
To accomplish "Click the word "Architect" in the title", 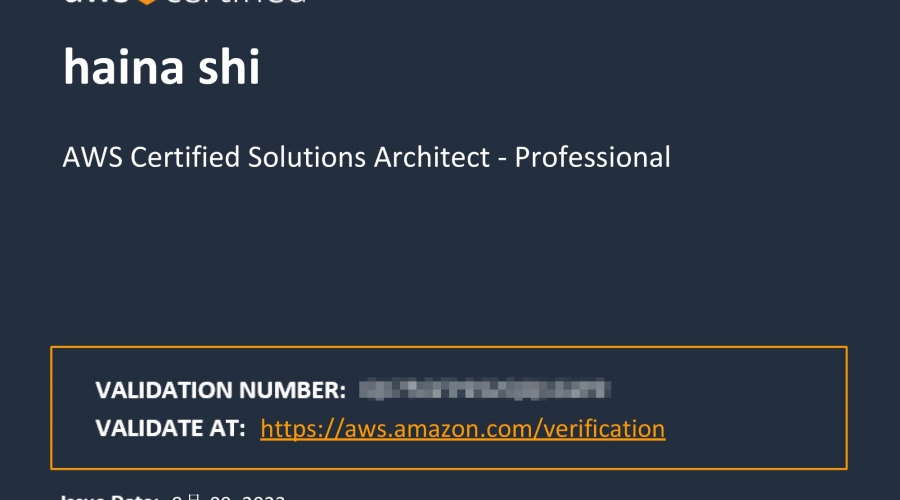I will (x=432, y=157).
